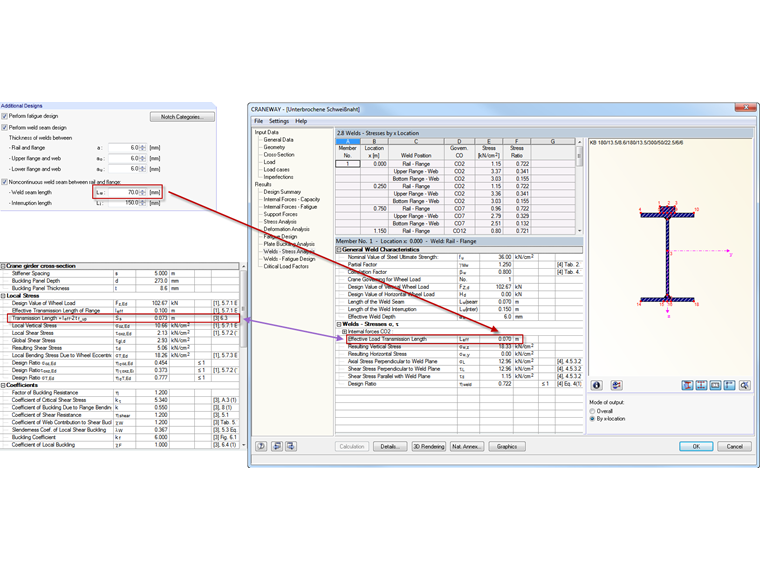Image resolution: width=760 pixels, height=570 pixels.
Task: Toggle Perform weld seam design checkbox
Action: (x=4, y=127)
